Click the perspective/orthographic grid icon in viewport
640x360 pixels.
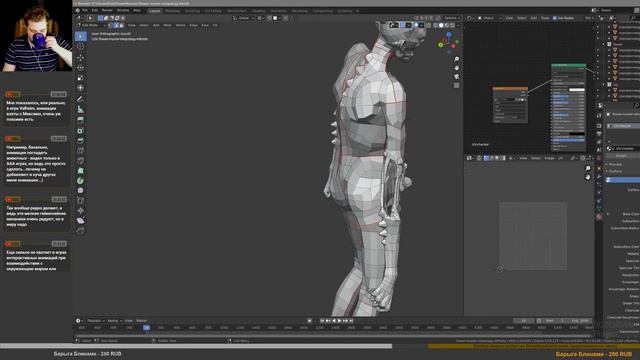tap(456, 85)
